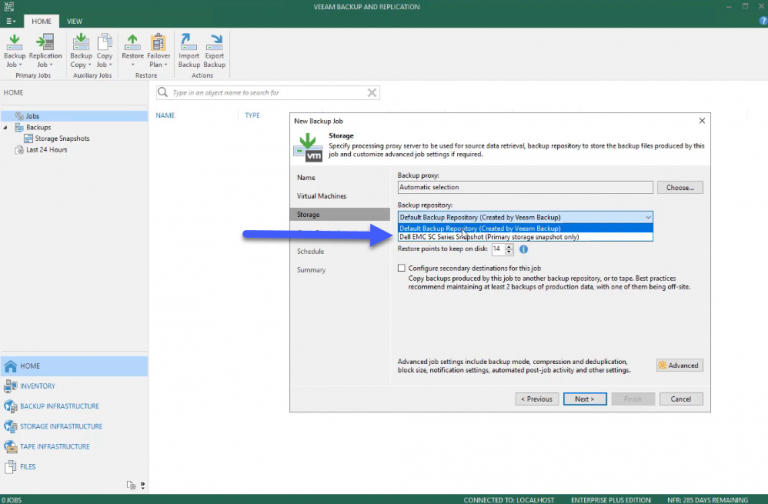
Task: Go to the Storage wizard step
Action: coord(339,215)
